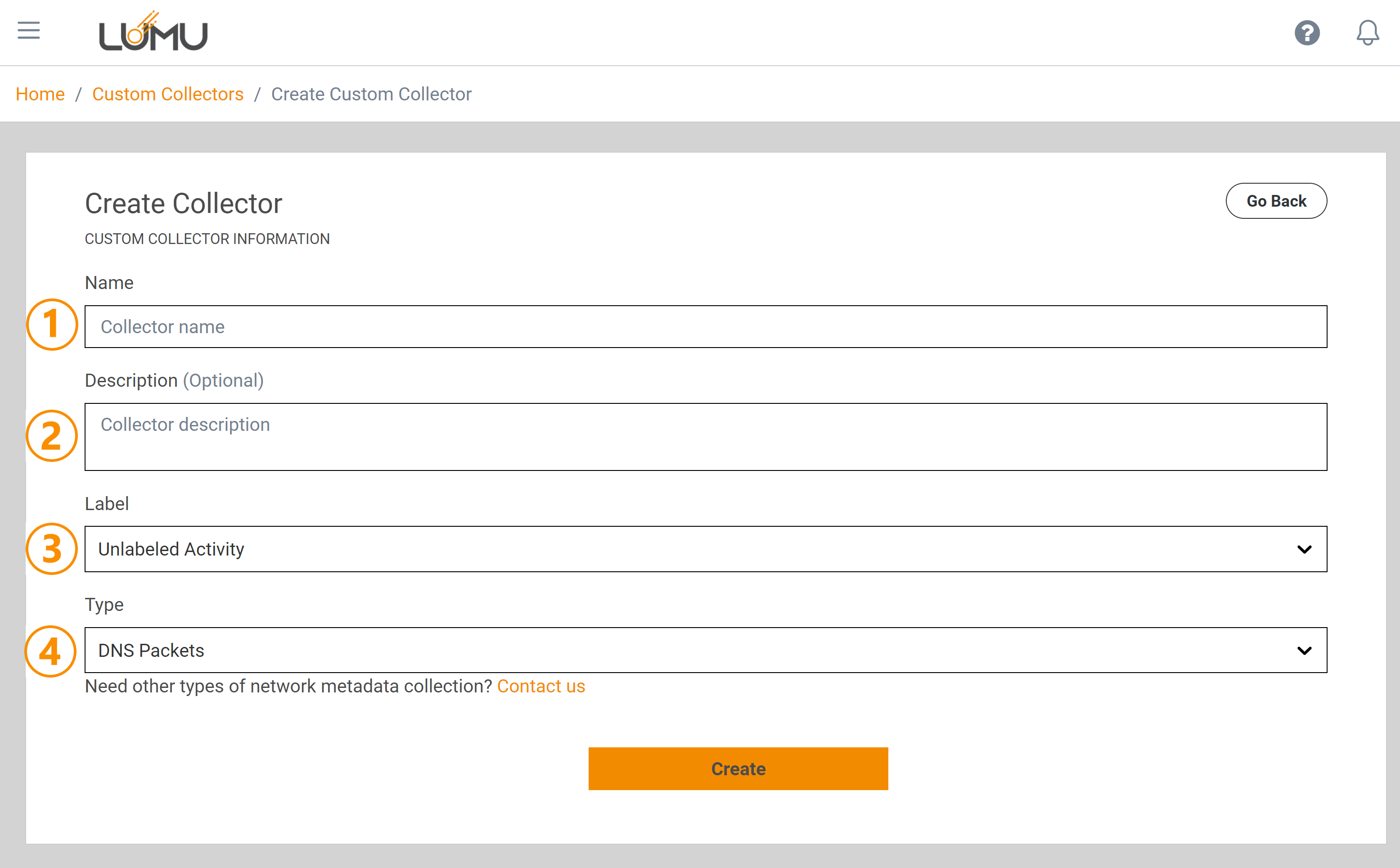
Task: Click the orange step 1 circle
Action: point(52,324)
